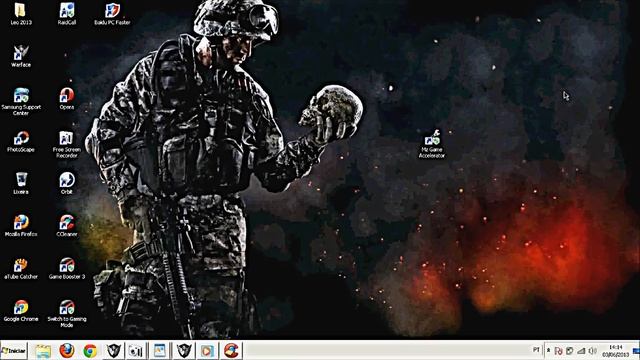Click the picture viewer taskbar icon

(x=160, y=351)
